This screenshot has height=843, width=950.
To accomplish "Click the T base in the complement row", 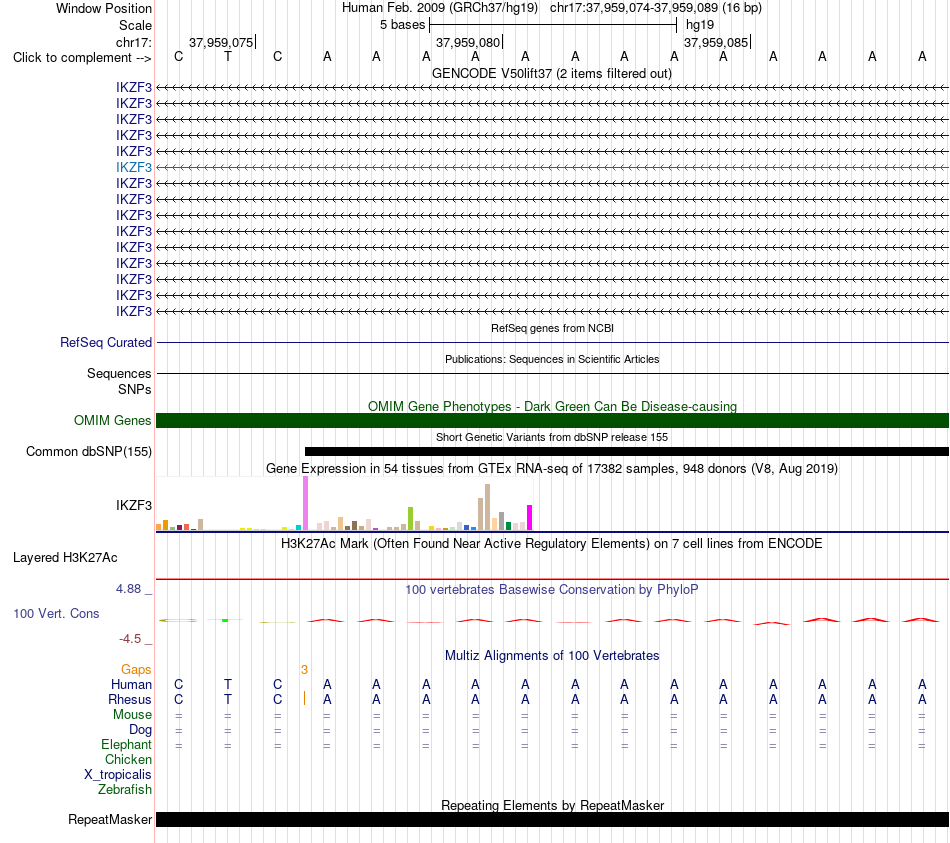I will 228,57.
